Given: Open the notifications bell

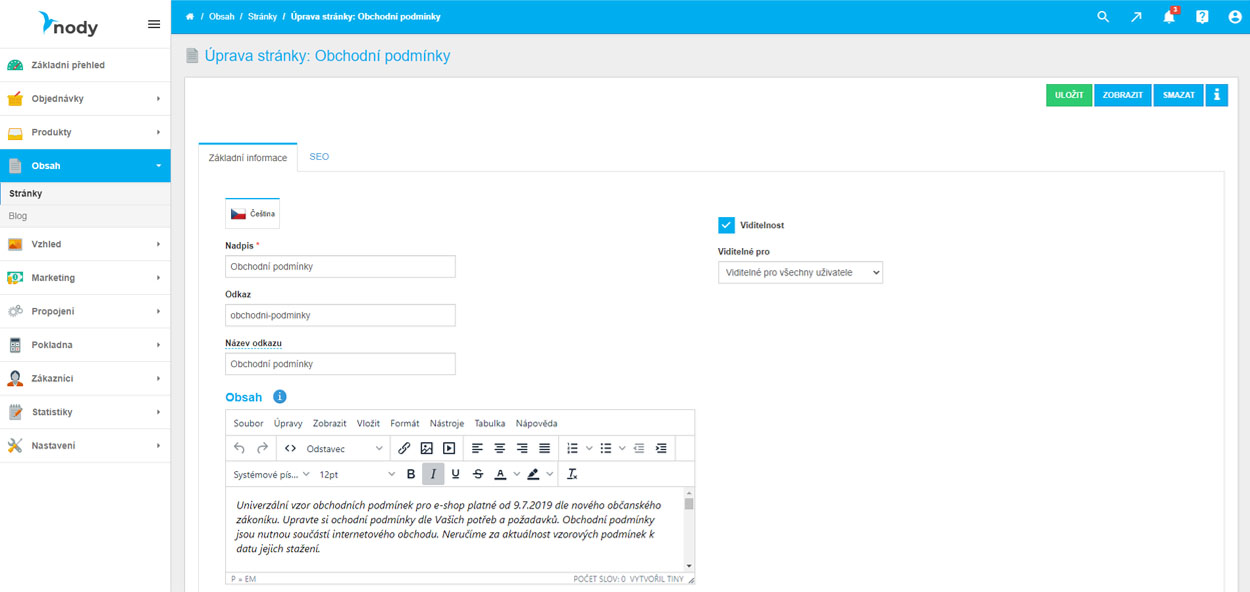Looking at the screenshot, I should click(x=1168, y=17).
